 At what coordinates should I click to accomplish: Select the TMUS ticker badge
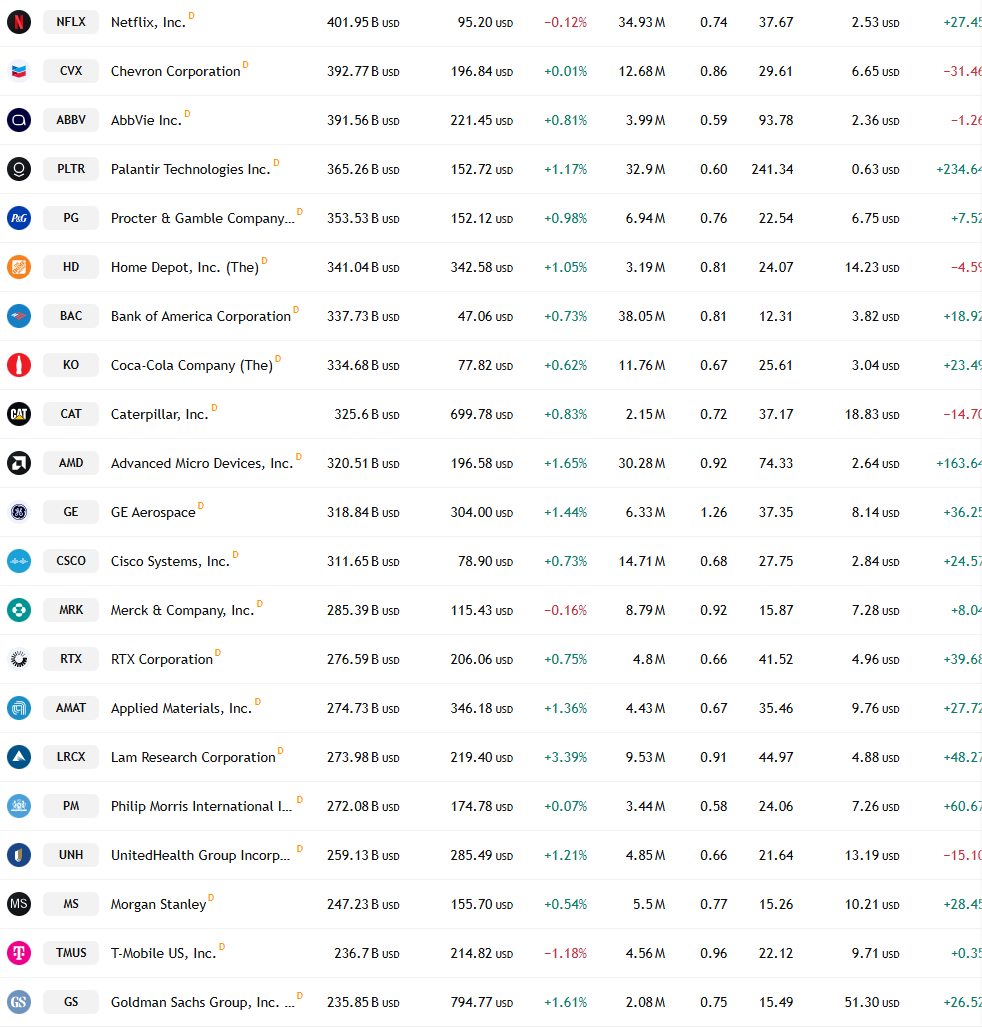point(71,953)
